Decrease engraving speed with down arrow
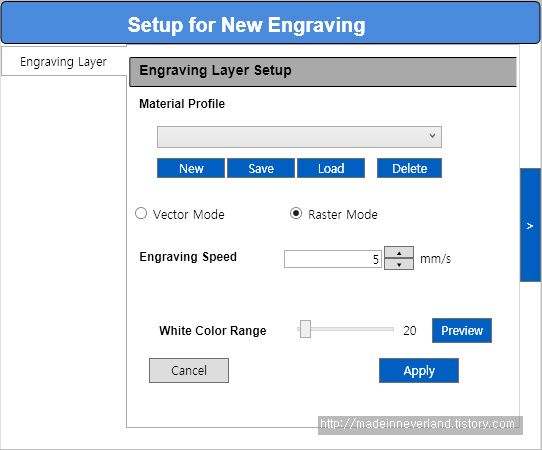 pos(399,264)
